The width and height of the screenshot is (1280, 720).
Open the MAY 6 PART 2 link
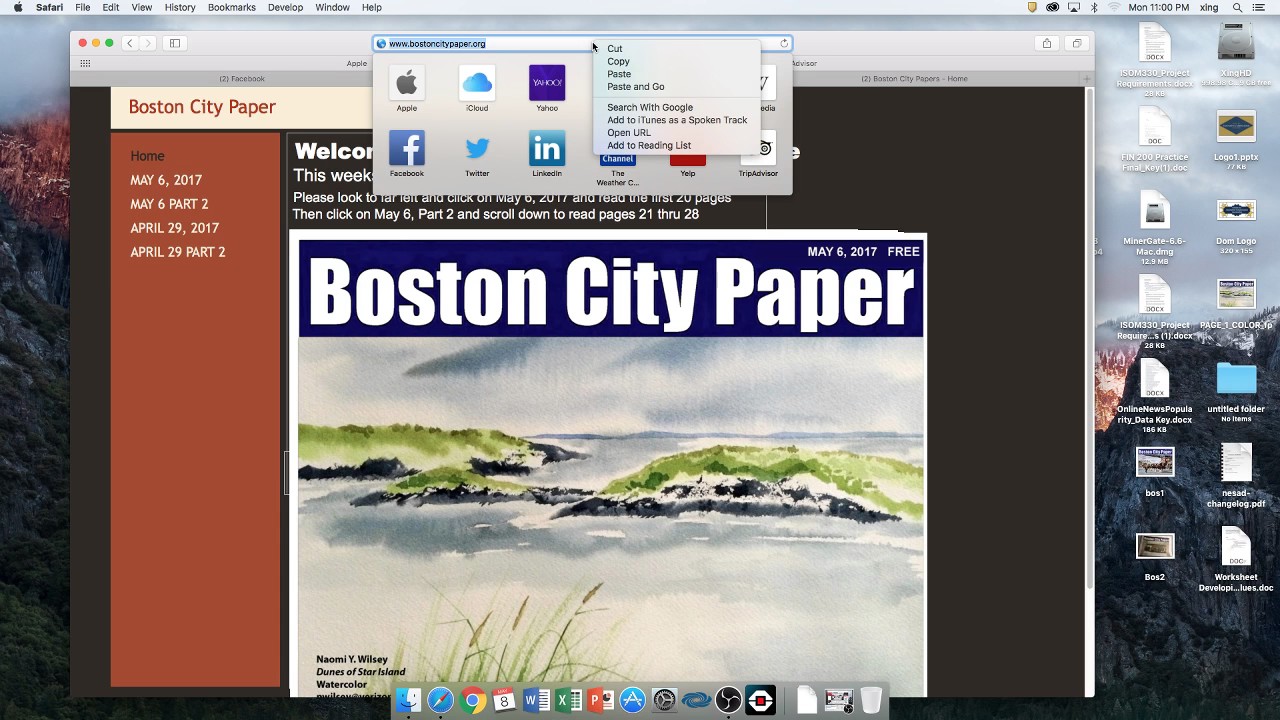click(169, 204)
